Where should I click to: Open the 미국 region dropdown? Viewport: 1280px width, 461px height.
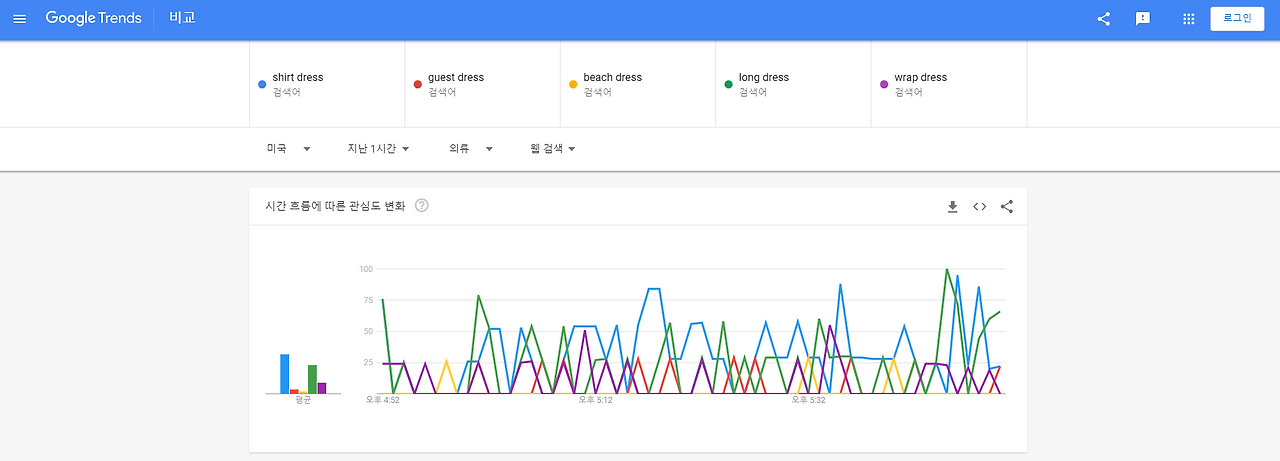point(289,149)
